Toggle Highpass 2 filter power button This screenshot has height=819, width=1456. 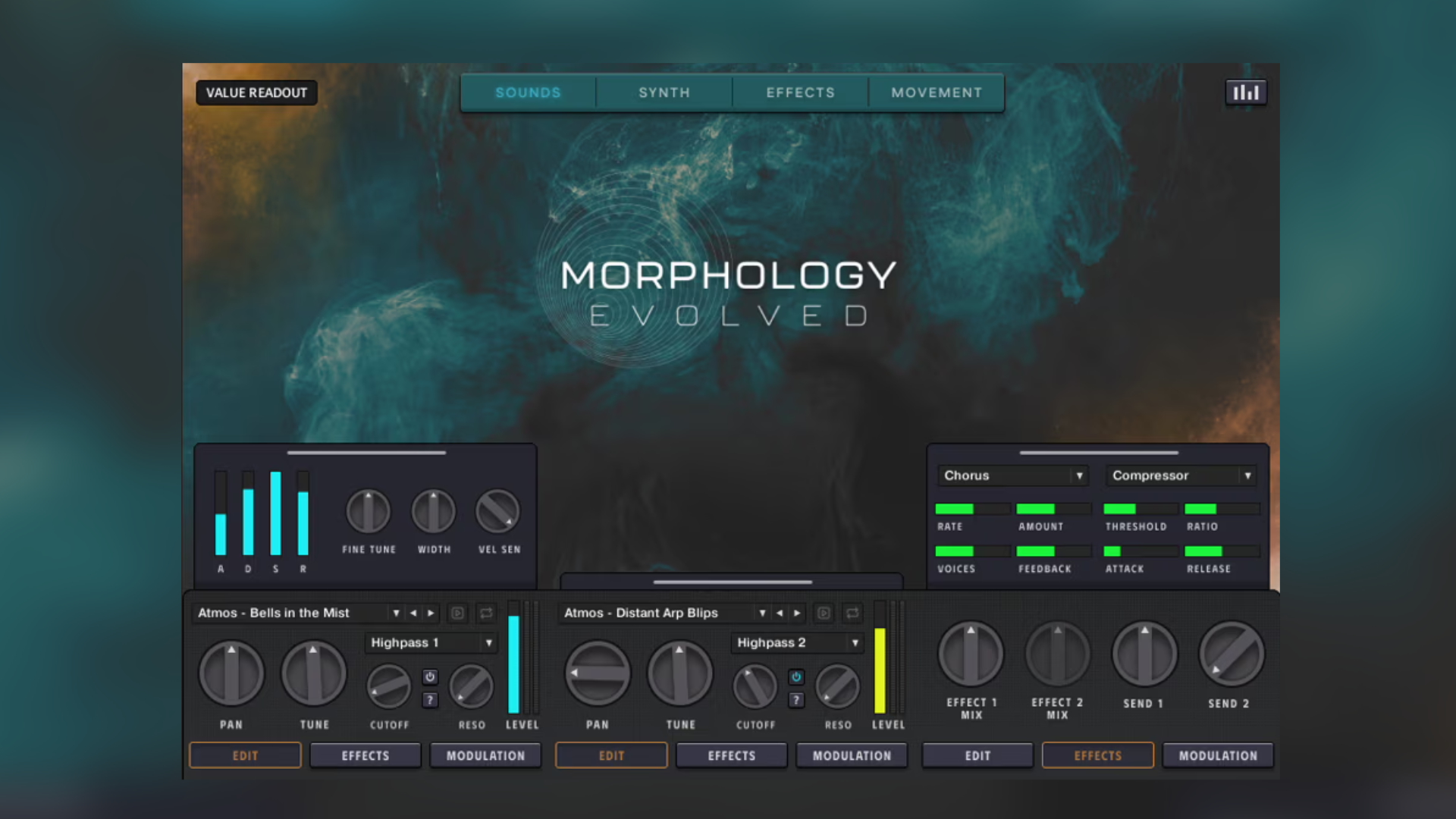796,676
